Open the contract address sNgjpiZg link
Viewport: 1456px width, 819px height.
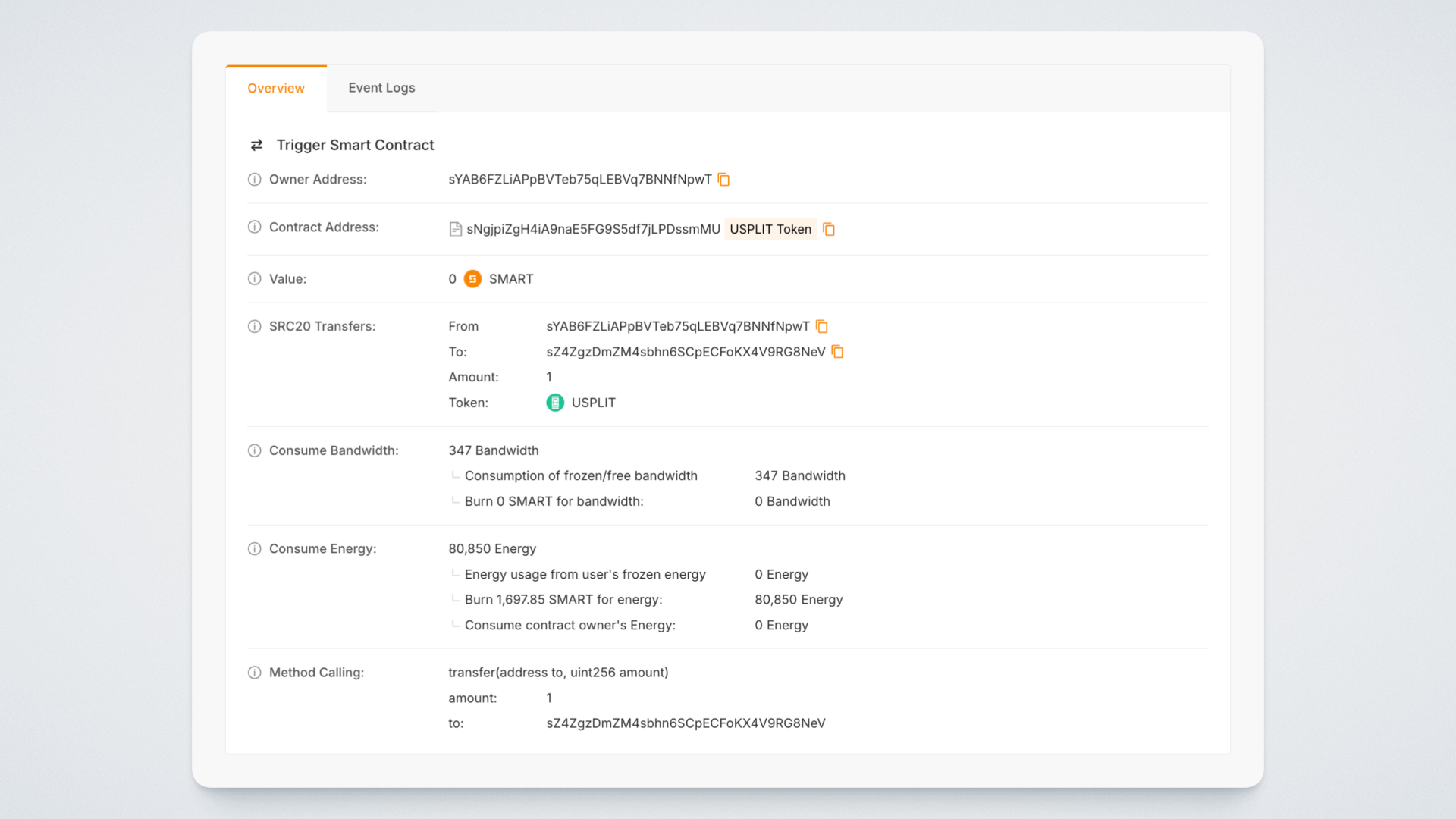pyautogui.click(x=593, y=229)
